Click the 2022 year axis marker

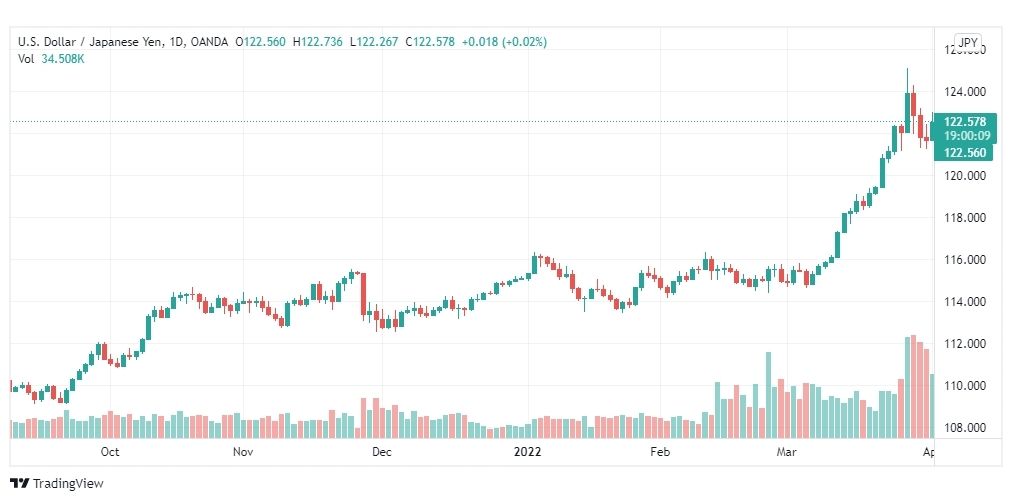pyautogui.click(x=527, y=451)
